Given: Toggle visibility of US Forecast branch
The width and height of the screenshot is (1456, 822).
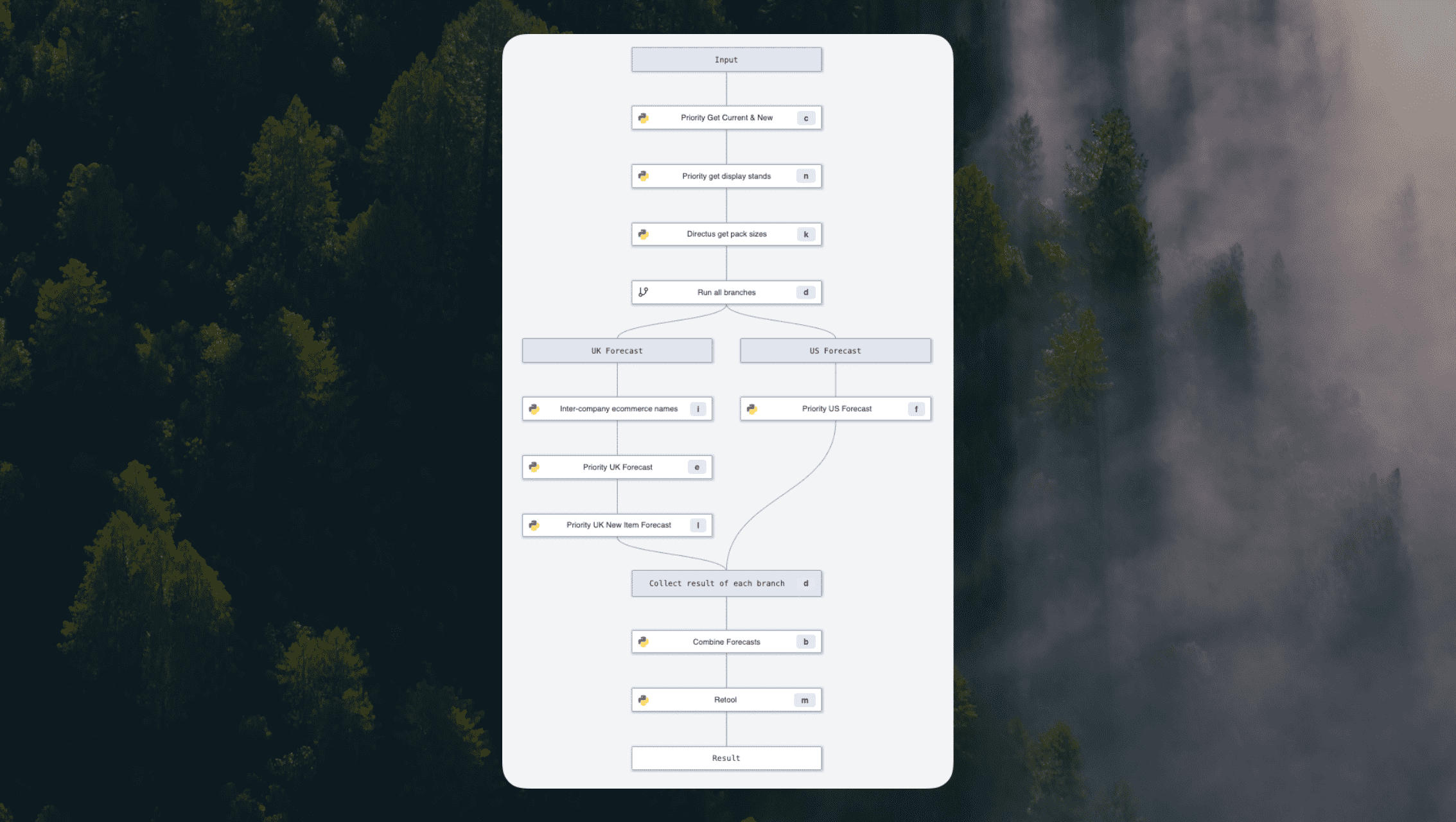Looking at the screenshot, I should [x=836, y=350].
